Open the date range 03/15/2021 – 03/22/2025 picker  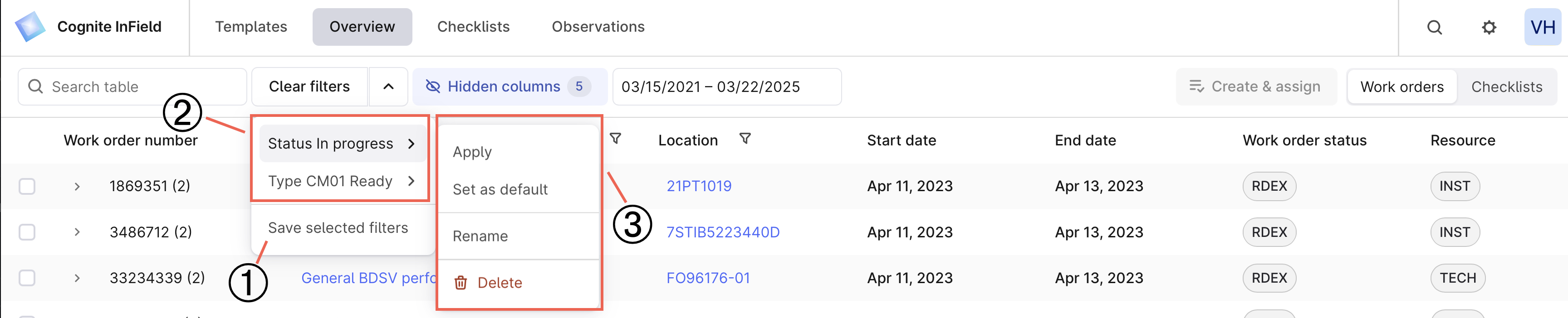click(x=727, y=87)
